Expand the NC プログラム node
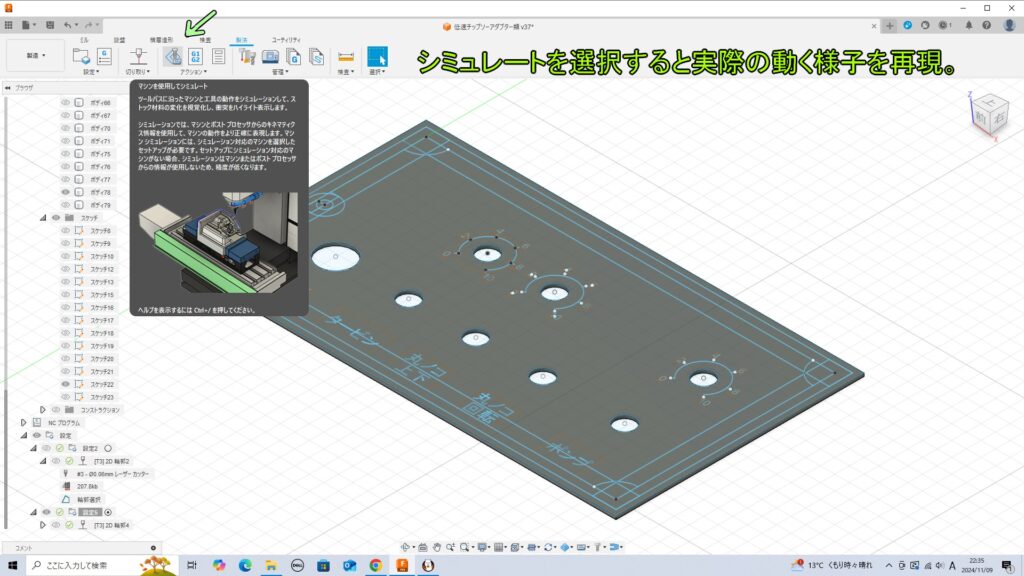The height and width of the screenshot is (576, 1024). (x=24, y=423)
